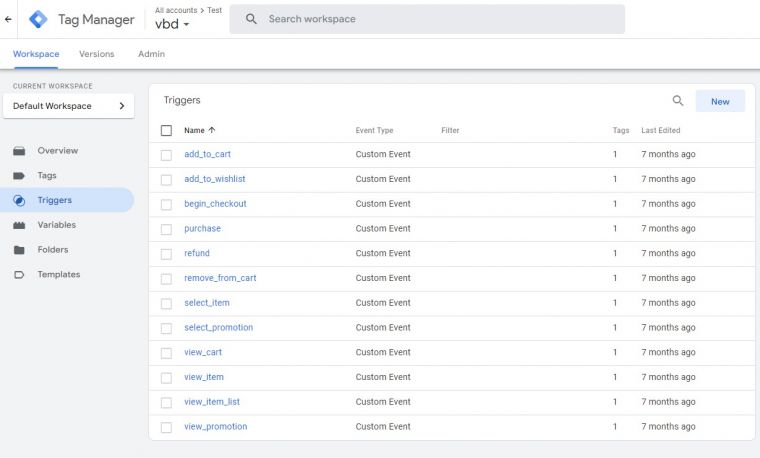Click the Templates sidebar icon
The image size is (760, 458).
[19, 274]
